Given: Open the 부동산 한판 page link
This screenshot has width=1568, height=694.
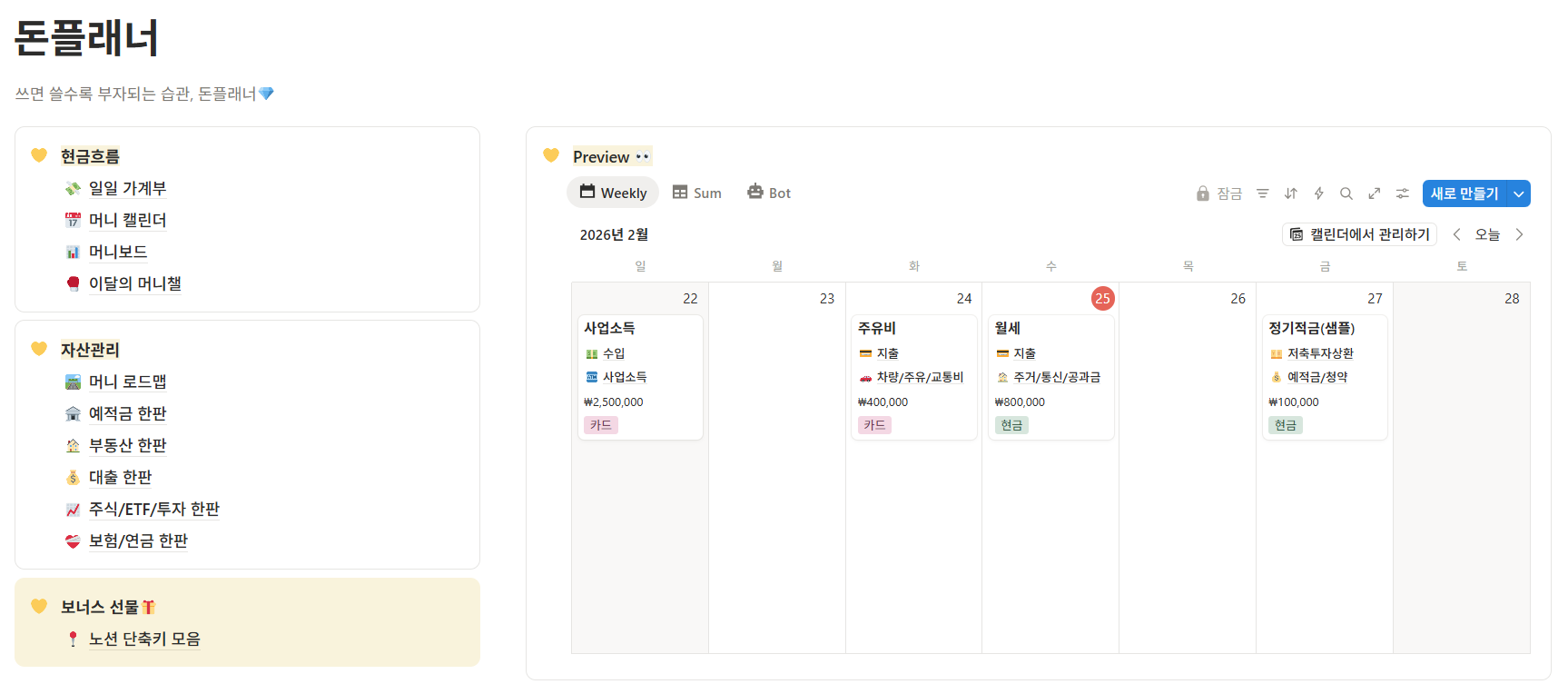Looking at the screenshot, I should pyautogui.click(x=128, y=445).
